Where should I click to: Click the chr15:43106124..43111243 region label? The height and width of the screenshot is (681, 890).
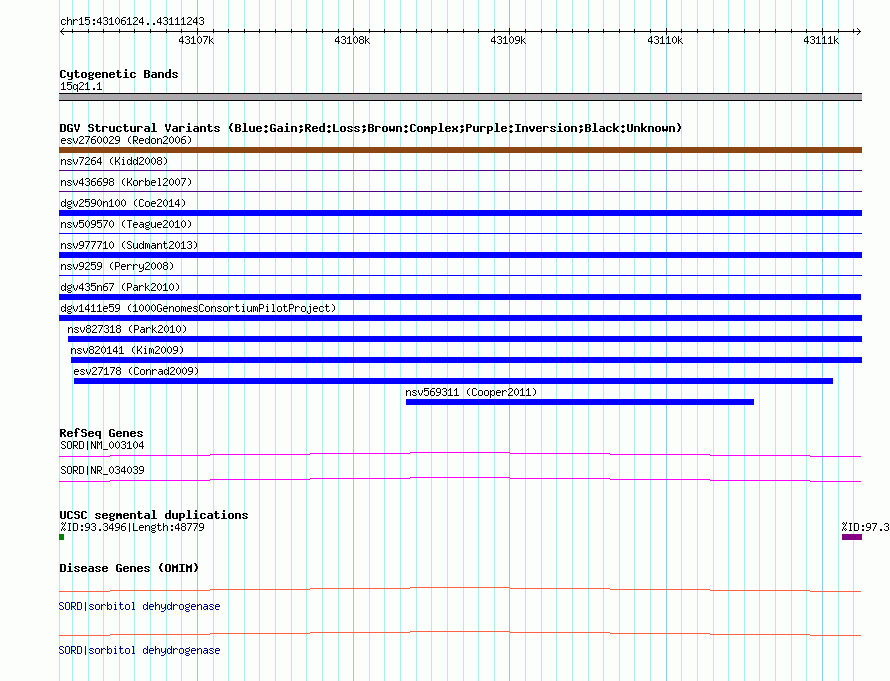[132, 21]
